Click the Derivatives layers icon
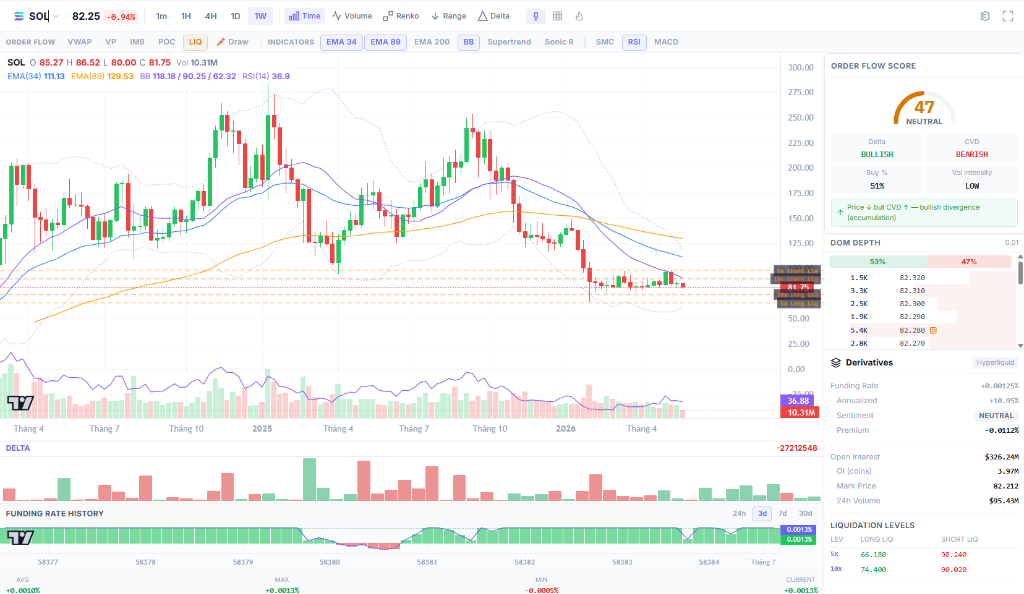Image resolution: width=1024 pixels, height=594 pixels. [835, 362]
